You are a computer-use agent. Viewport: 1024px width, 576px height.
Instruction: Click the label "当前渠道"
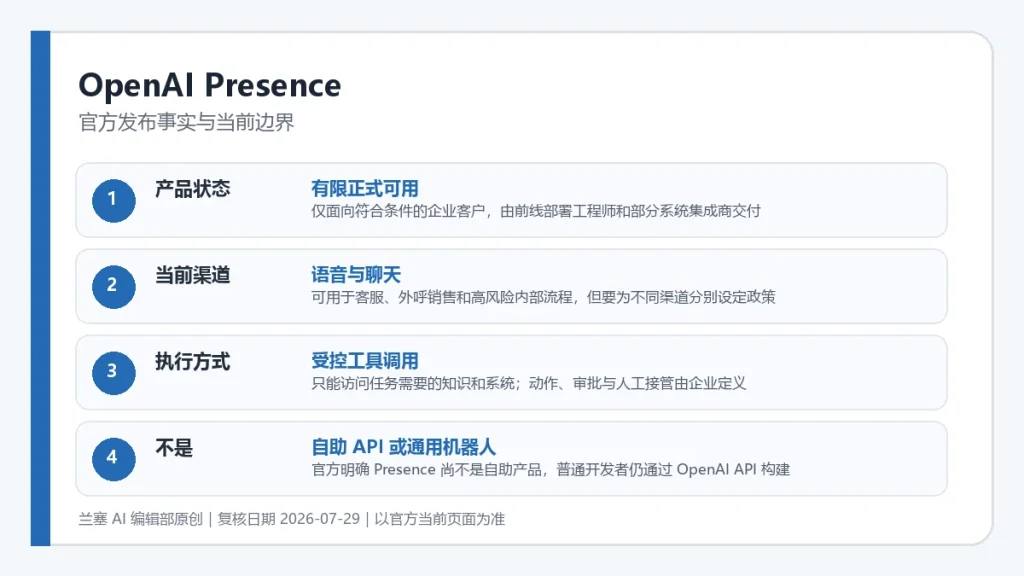[193, 275]
